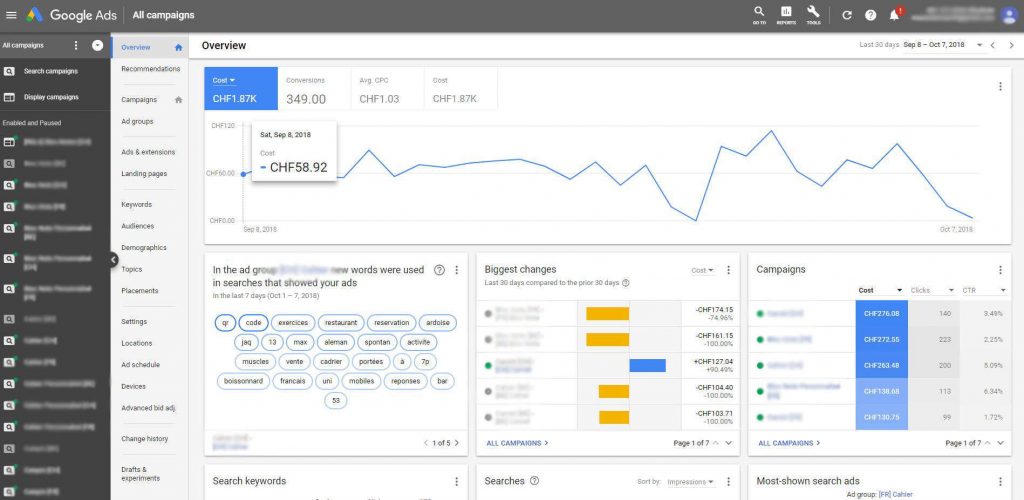Open All campaigns three-dot menu
Screen dimensions: 1024x500
76,46
